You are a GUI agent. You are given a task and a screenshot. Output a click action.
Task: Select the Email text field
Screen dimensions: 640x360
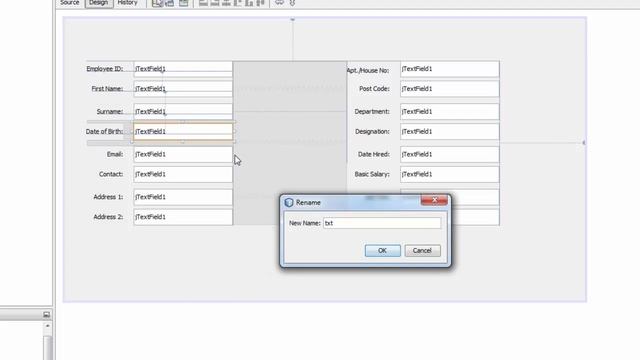[x=183, y=154]
